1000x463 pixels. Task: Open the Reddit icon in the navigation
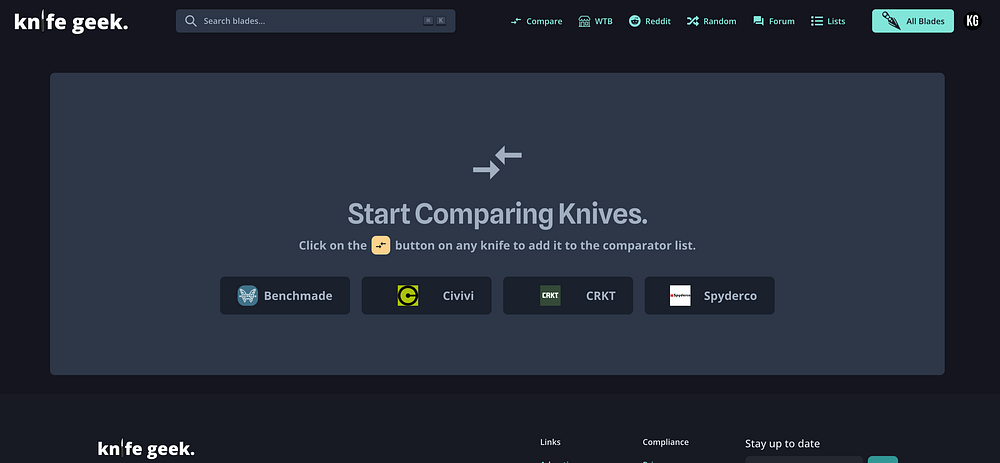point(635,21)
